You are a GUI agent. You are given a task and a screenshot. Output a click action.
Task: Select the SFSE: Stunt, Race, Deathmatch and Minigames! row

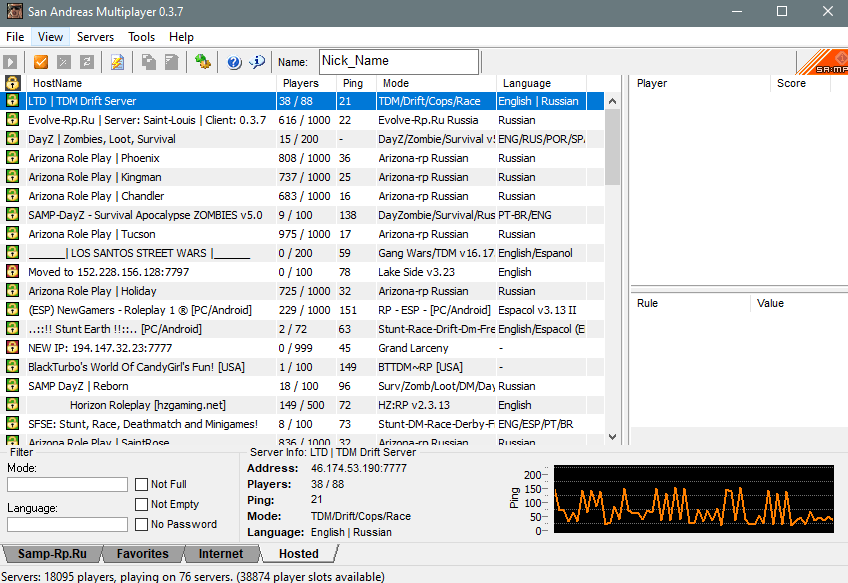304,424
